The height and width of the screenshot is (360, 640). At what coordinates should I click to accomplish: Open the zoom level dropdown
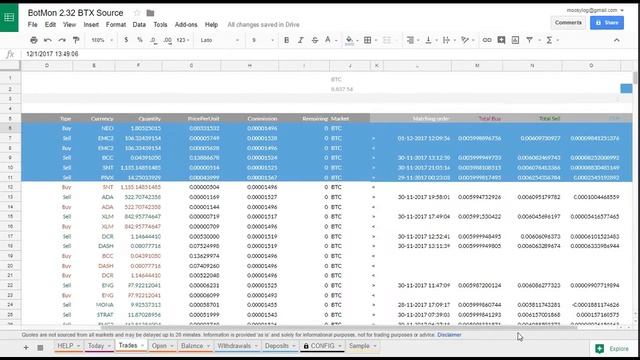(x=102, y=40)
